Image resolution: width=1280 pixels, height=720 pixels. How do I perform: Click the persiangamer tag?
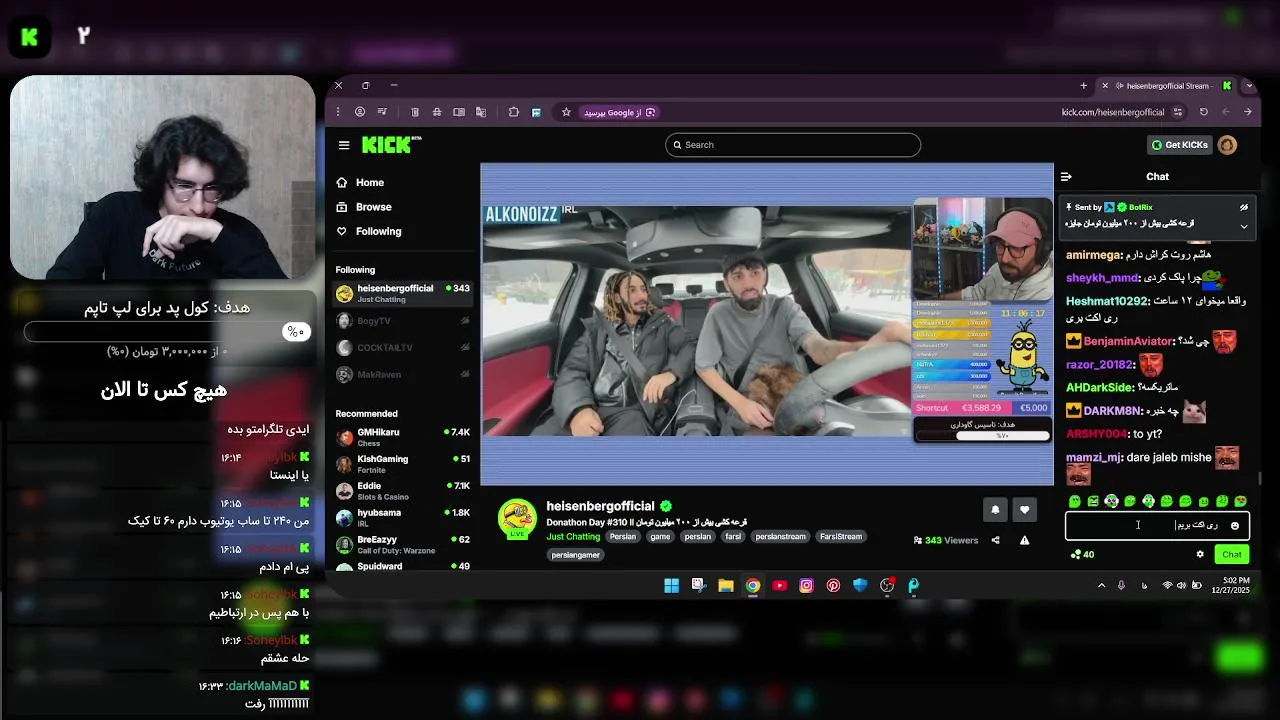coord(576,555)
